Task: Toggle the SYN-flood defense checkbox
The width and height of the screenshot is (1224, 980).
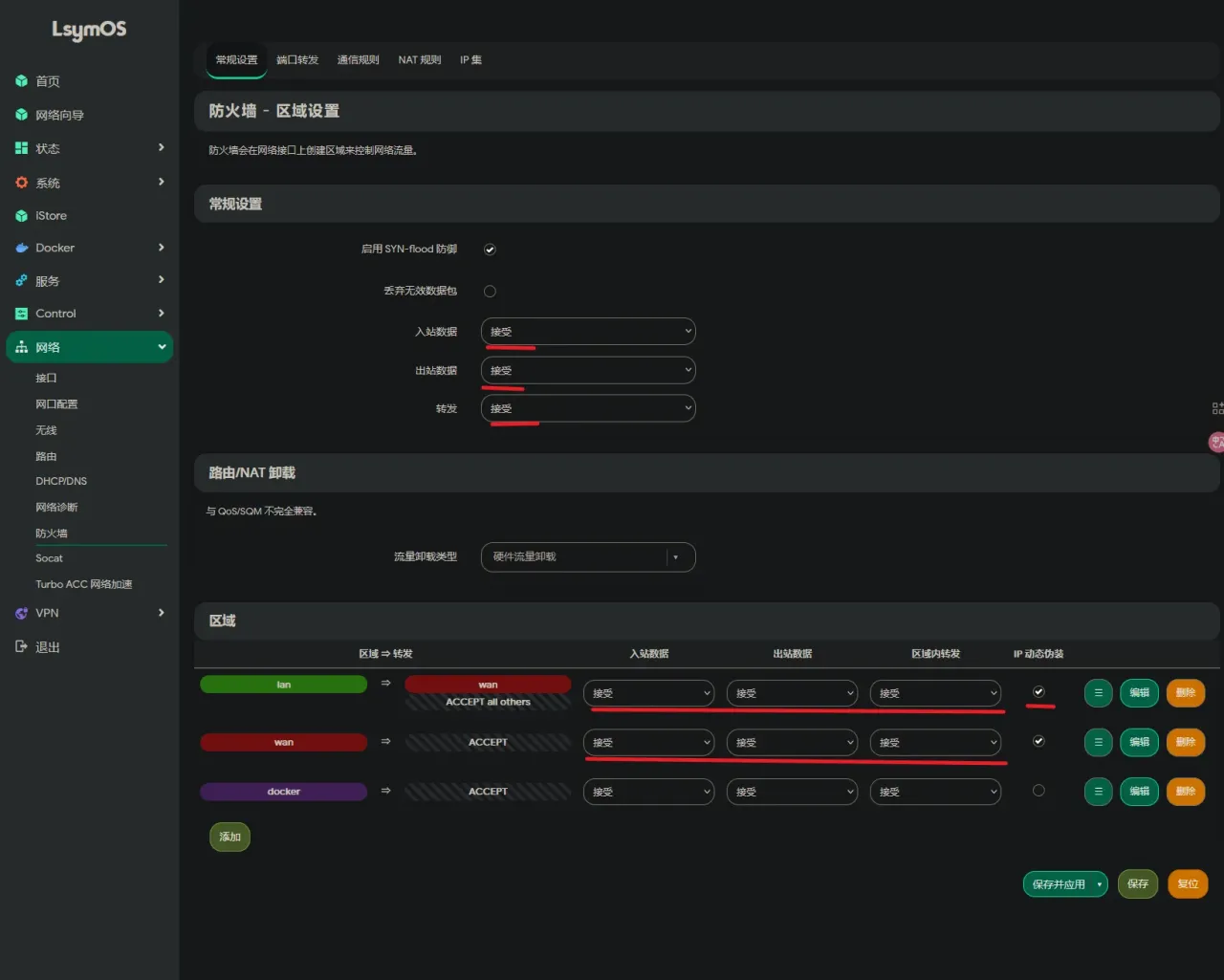Action: coord(490,250)
